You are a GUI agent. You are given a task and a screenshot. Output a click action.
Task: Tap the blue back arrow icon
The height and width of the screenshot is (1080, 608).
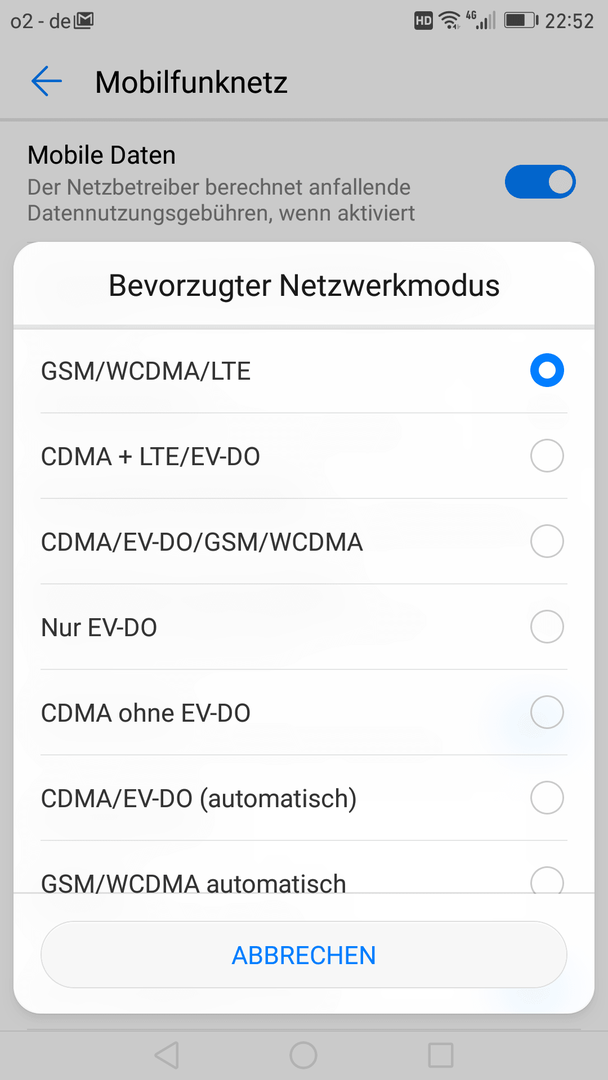[47, 81]
